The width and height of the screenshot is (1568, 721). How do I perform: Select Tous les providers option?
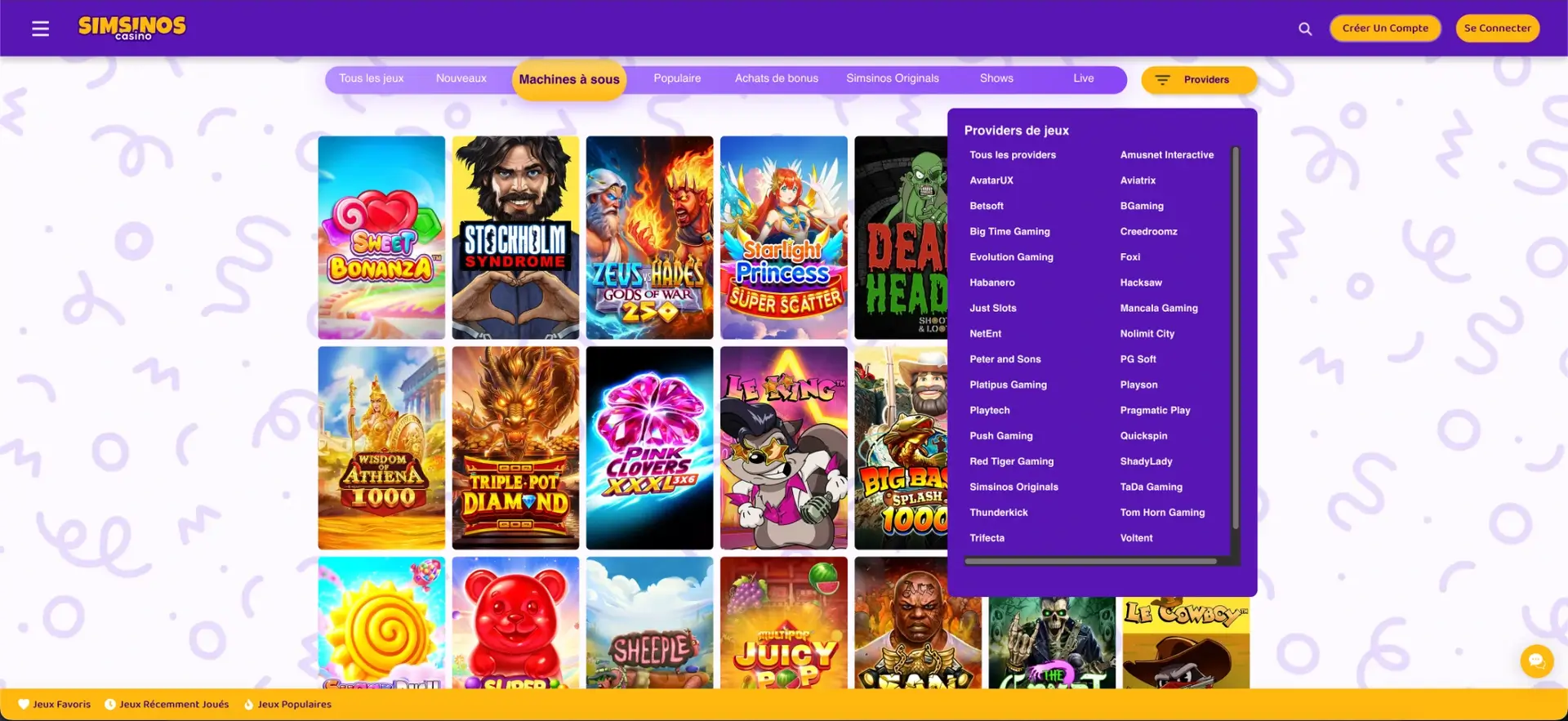point(1013,155)
